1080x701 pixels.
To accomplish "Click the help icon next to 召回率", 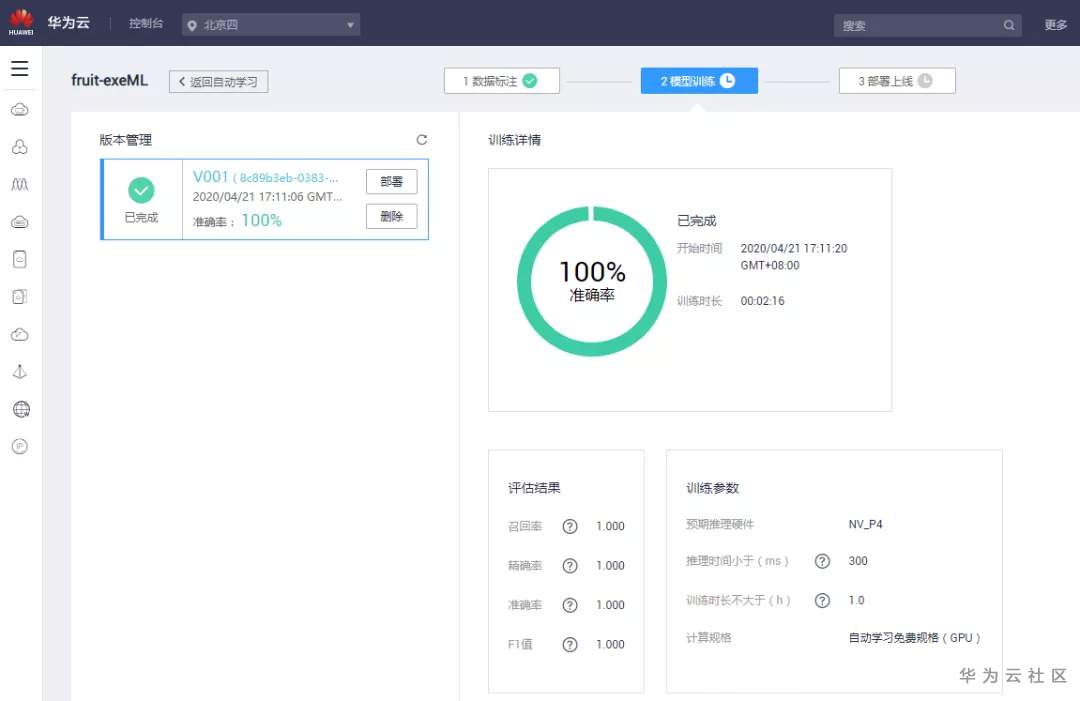I will coord(570,526).
